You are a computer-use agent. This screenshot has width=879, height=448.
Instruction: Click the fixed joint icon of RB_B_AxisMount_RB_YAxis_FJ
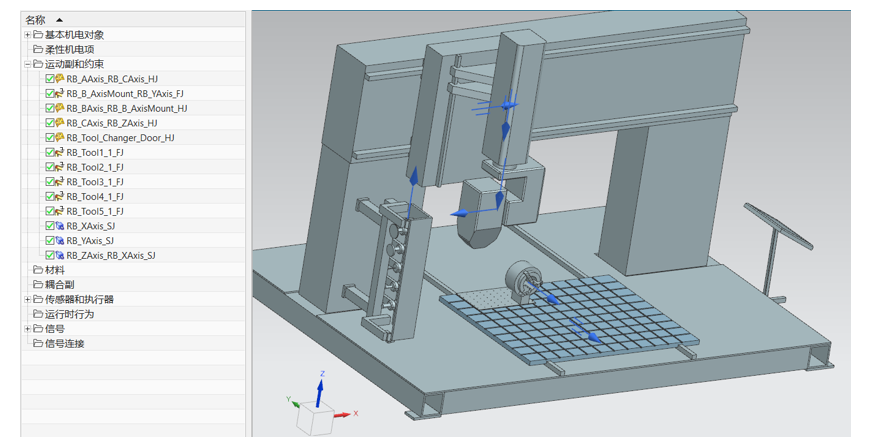coord(60,94)
